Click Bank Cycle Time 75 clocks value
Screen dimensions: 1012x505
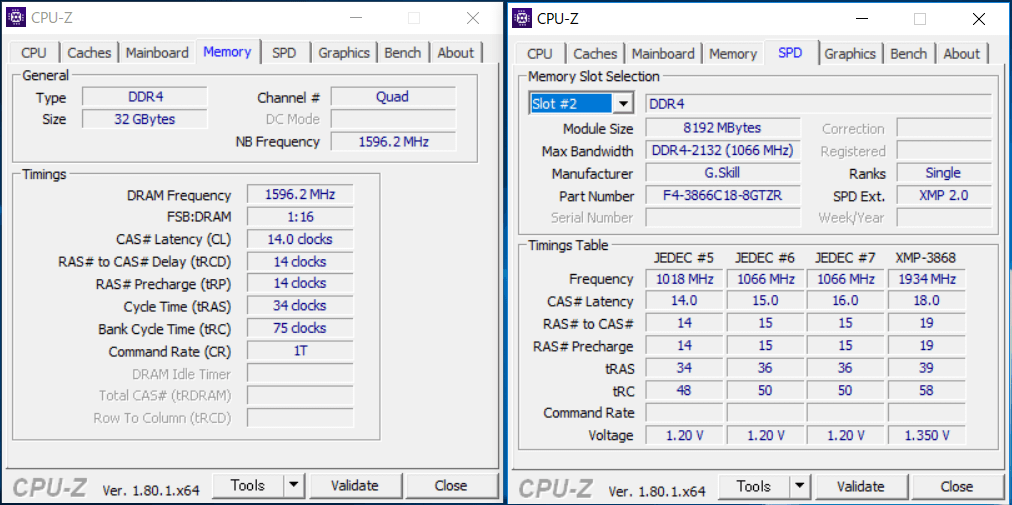(300, 328)
